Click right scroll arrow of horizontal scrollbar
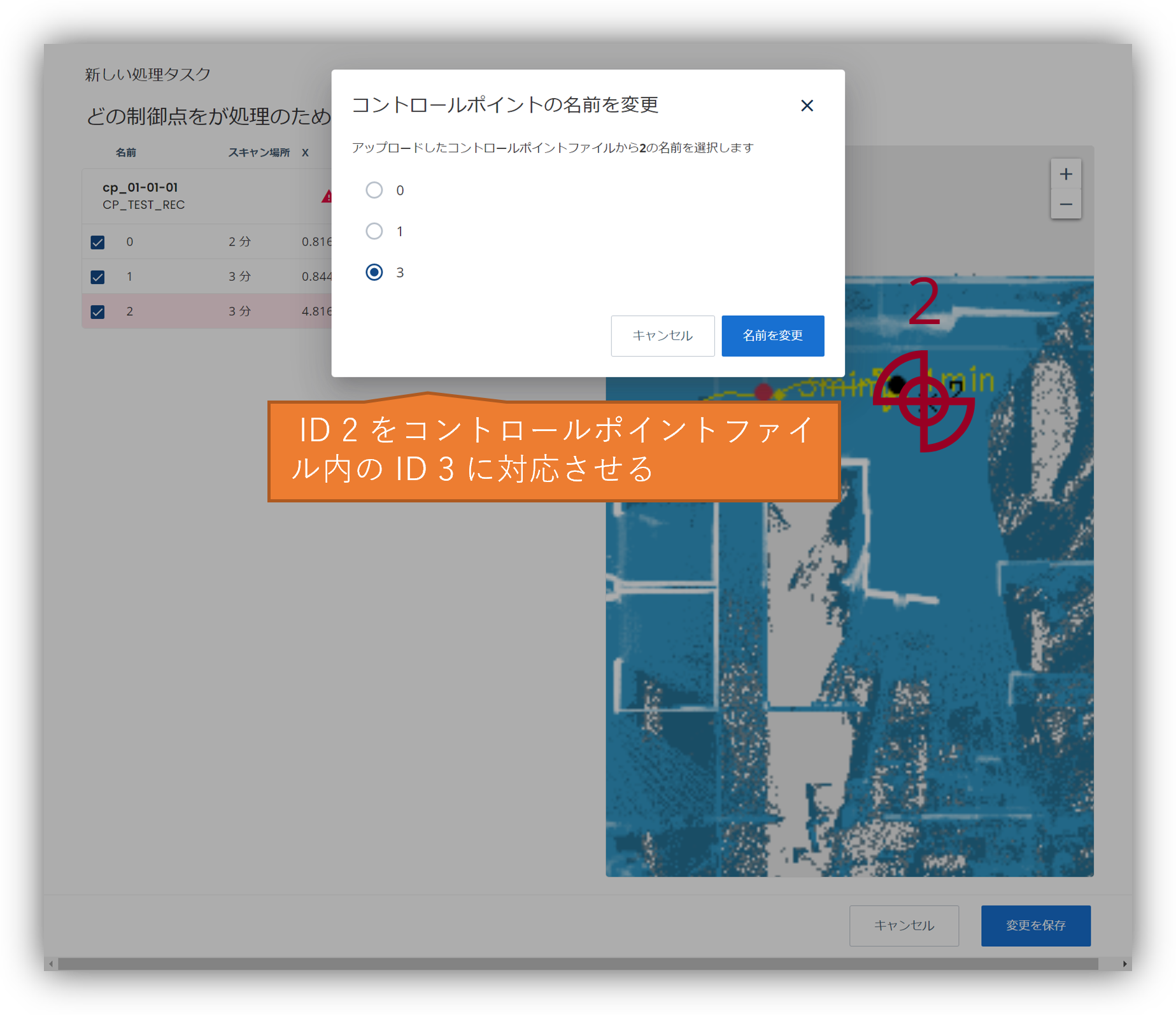Image resolution: width=1176 pixels, height=1015 pixels. [x=1125, y=964]
